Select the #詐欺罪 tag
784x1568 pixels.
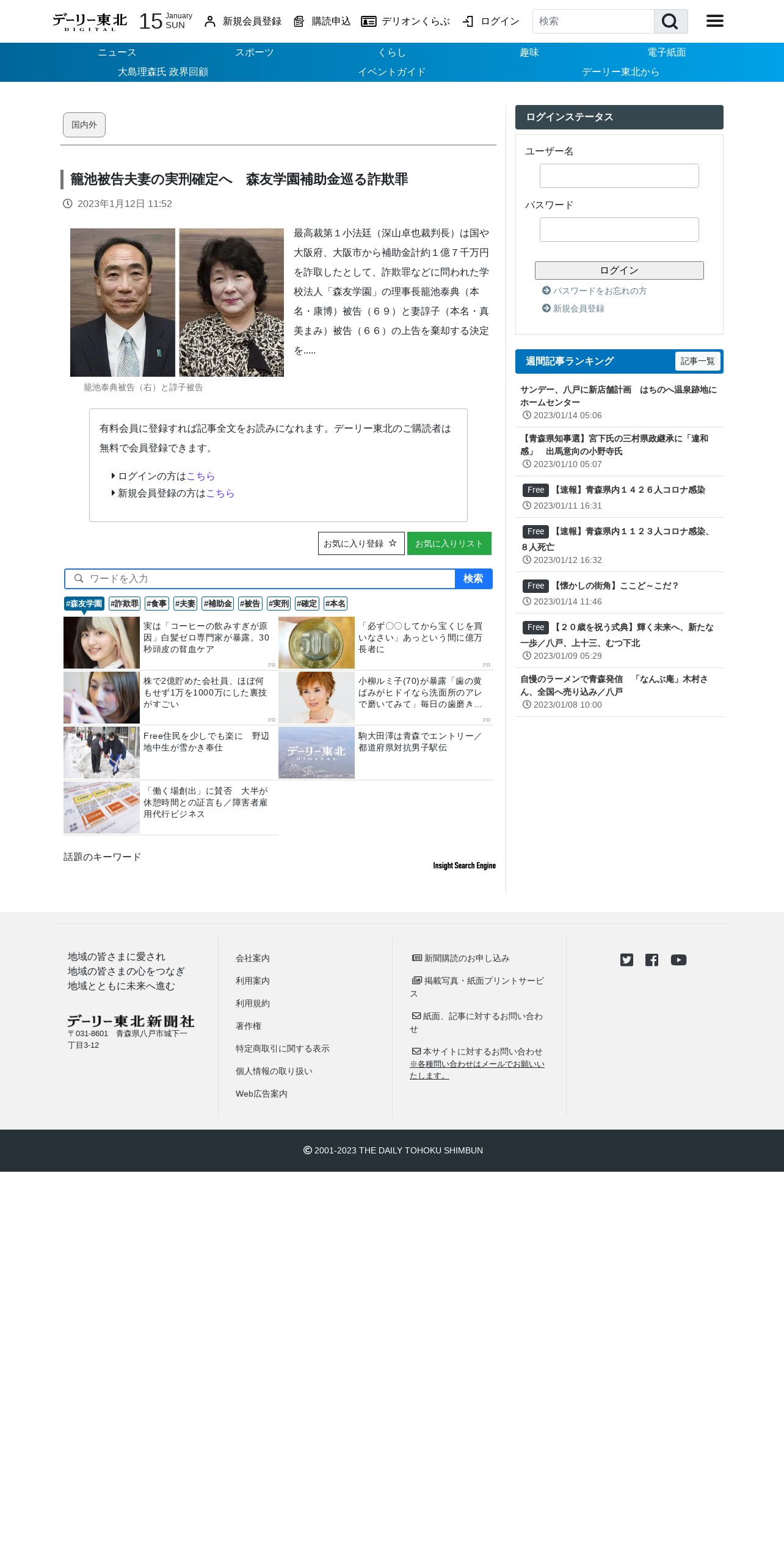(x=125, y=604)
